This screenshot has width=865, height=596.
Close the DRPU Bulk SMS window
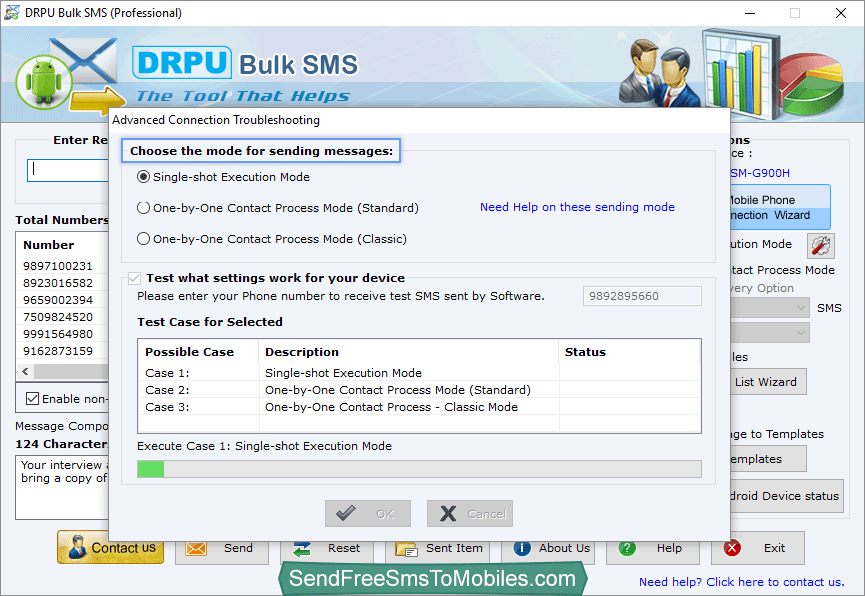tap(841, 13)
